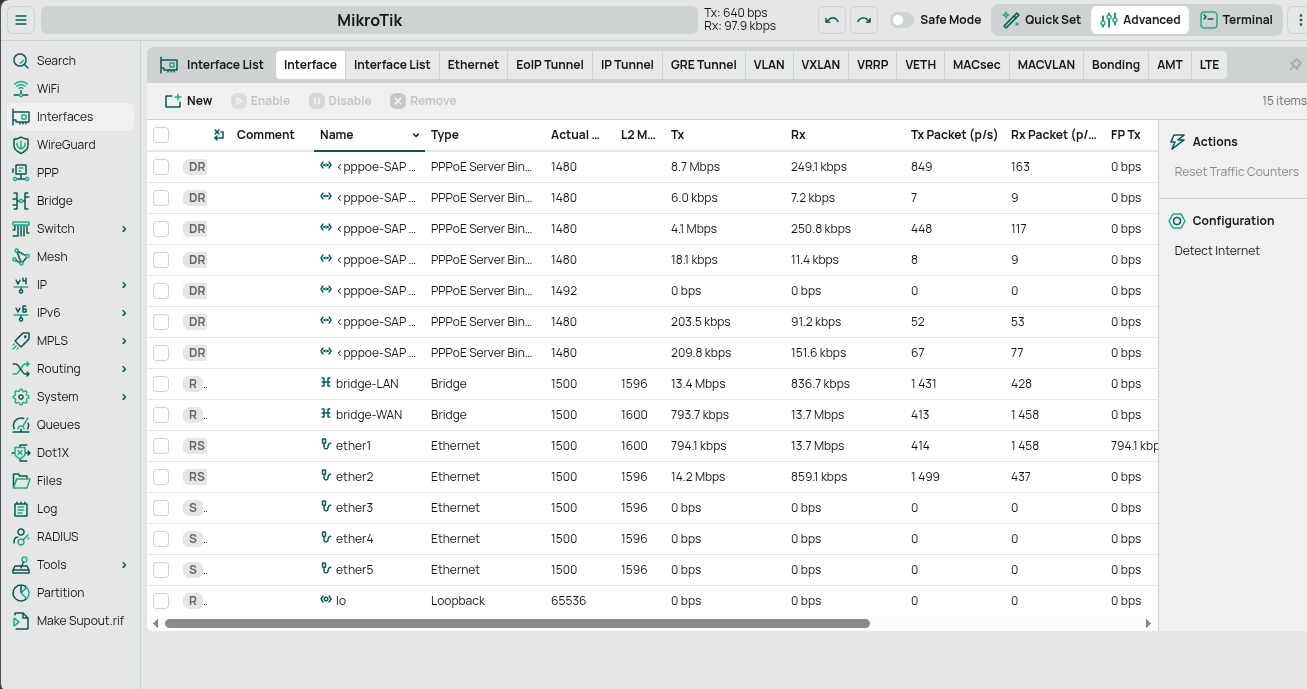Select the Bridge icon in sidebar
The width and height of the screenshot is (1307, 689).
pyautogui.click(x=21, y=201)
